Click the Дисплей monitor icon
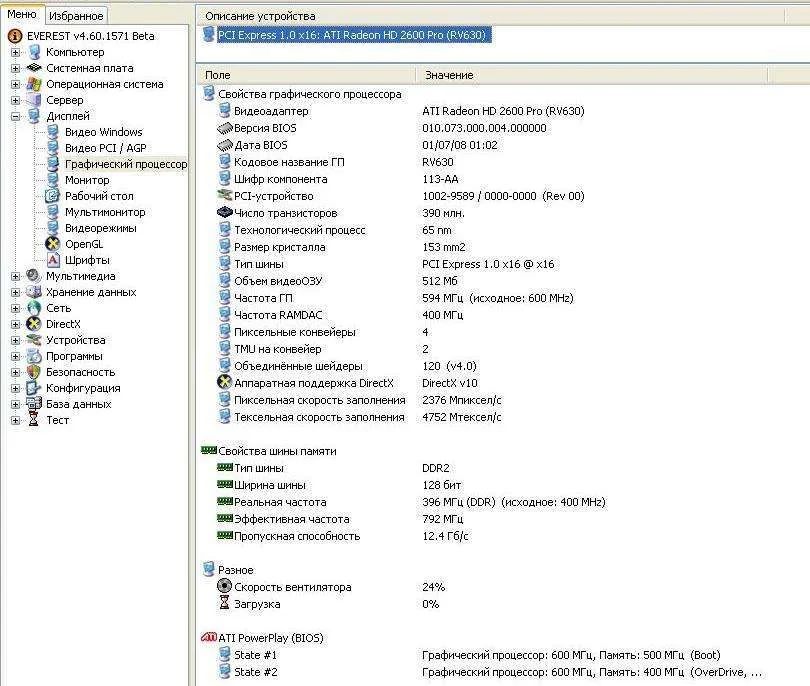The height and width of the screenshot is (686, 810). tap(34, 116)
